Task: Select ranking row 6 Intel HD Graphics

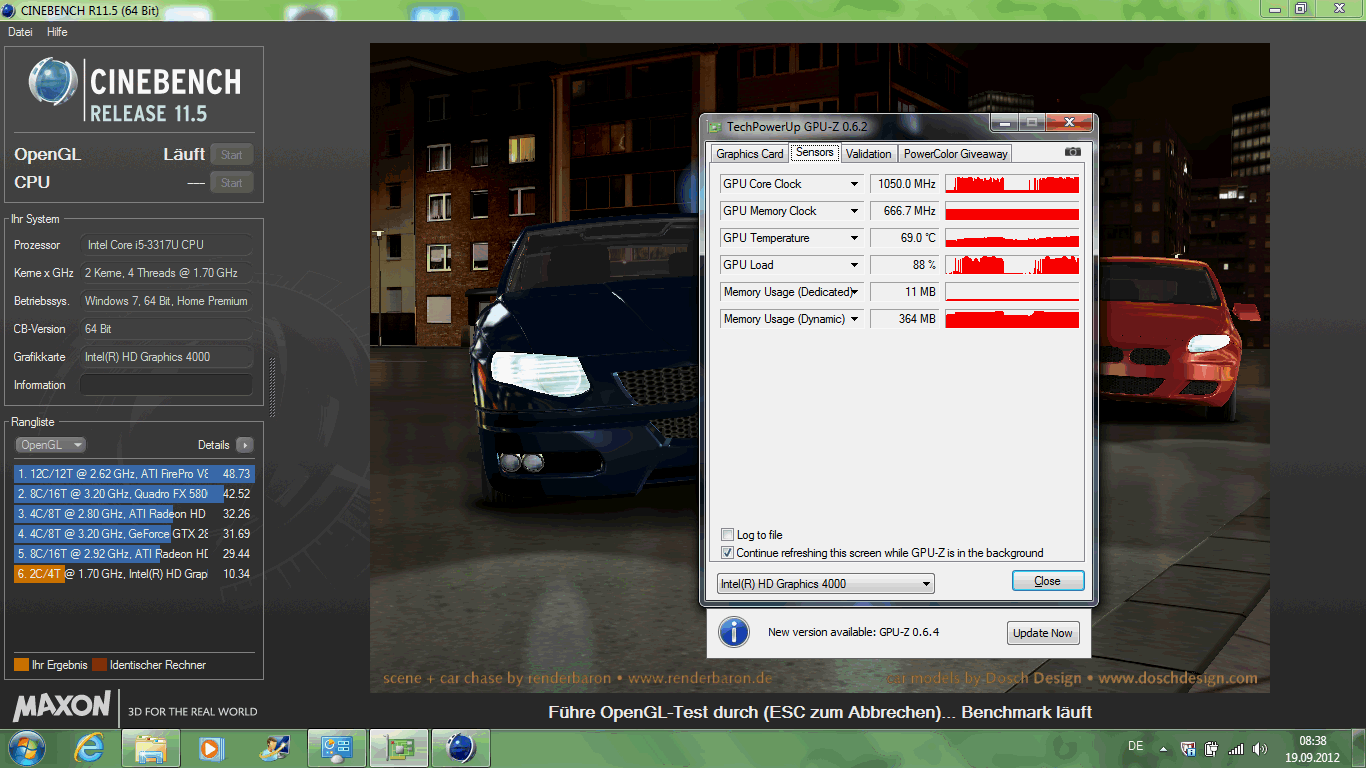Action: click(x=134, y=574)
